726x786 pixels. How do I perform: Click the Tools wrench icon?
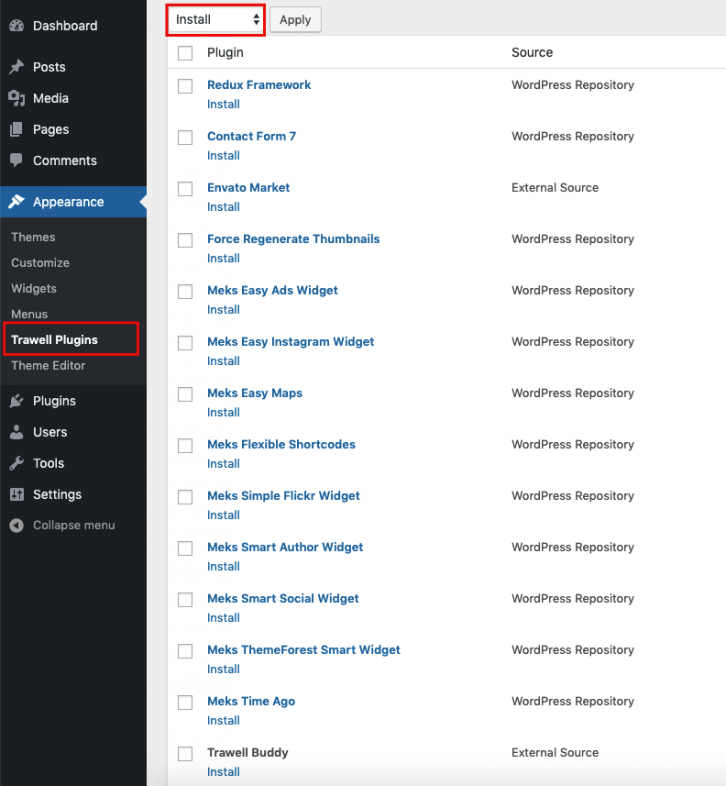pyautogui.click(x=16, y=463)
